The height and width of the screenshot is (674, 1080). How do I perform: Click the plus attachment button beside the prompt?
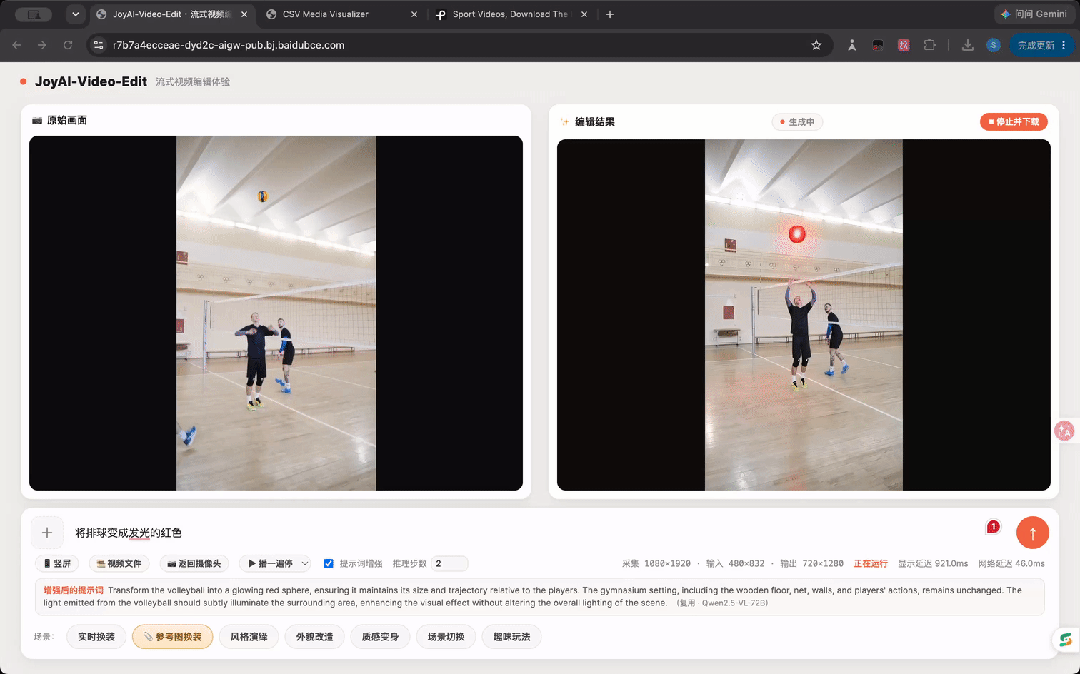(x=47, y=532)
